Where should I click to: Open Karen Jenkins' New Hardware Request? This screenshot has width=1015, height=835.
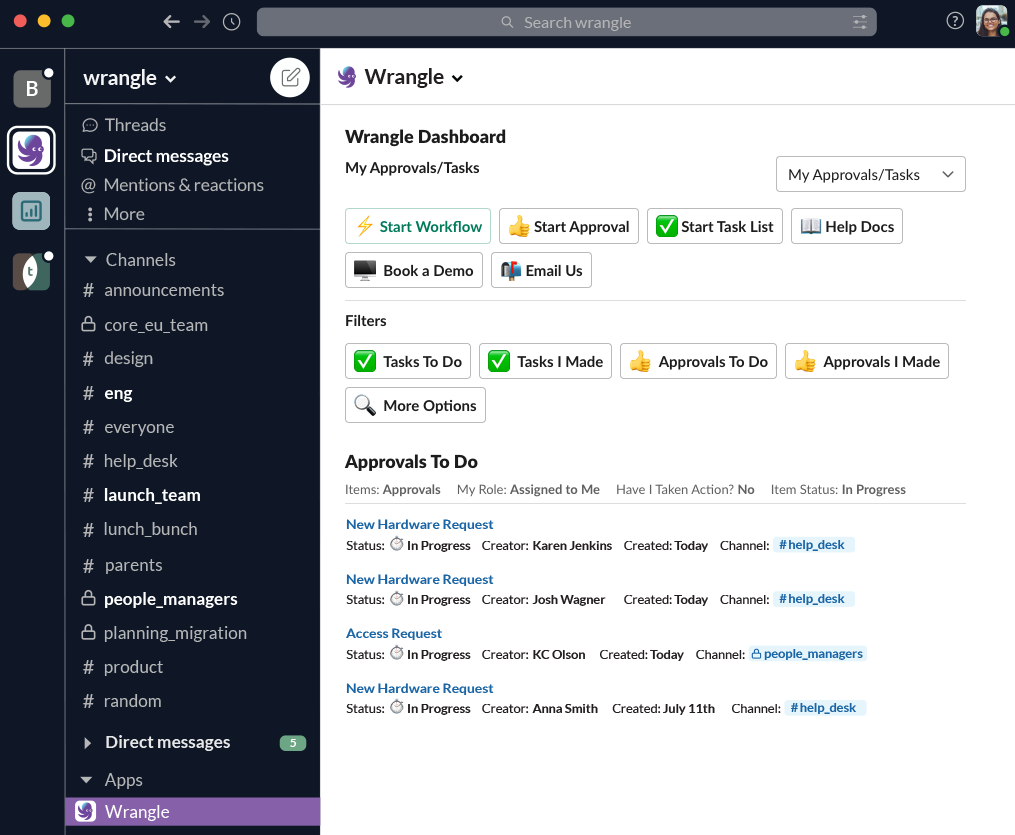click(419, 524)
